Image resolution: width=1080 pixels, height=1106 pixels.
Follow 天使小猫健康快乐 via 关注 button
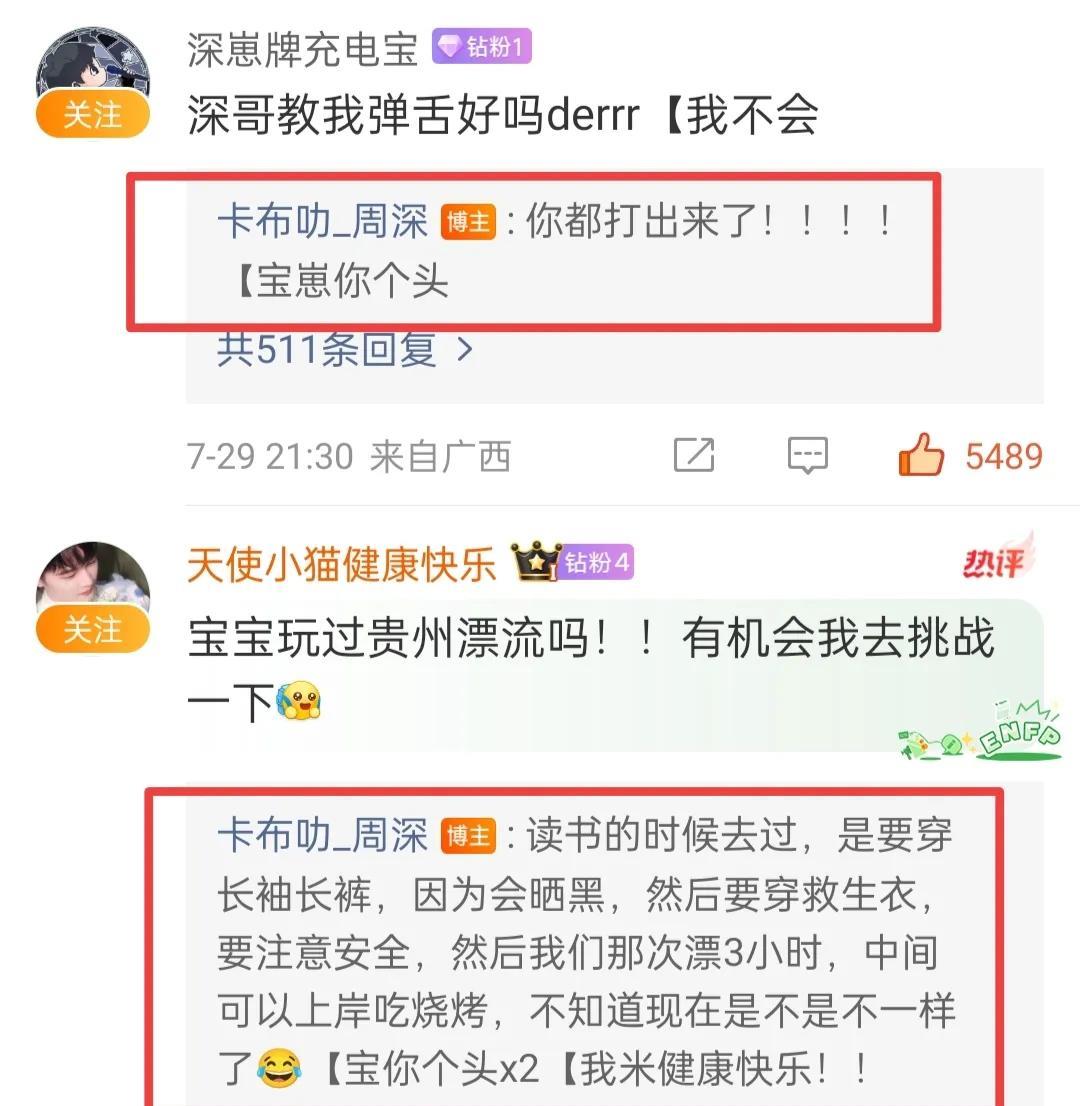[92, 629]
